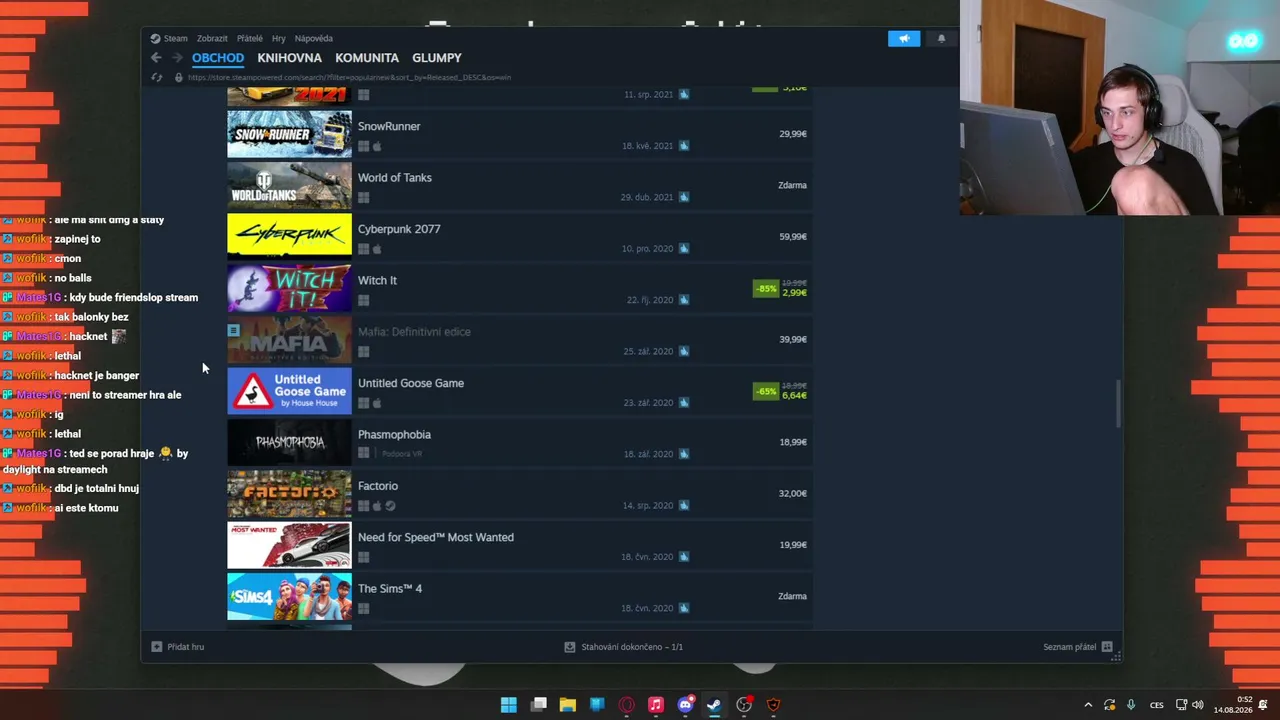The image size is (1280, 720).
Task: Click the Phasmophobia game thumbnail
Action: [289, 442]
